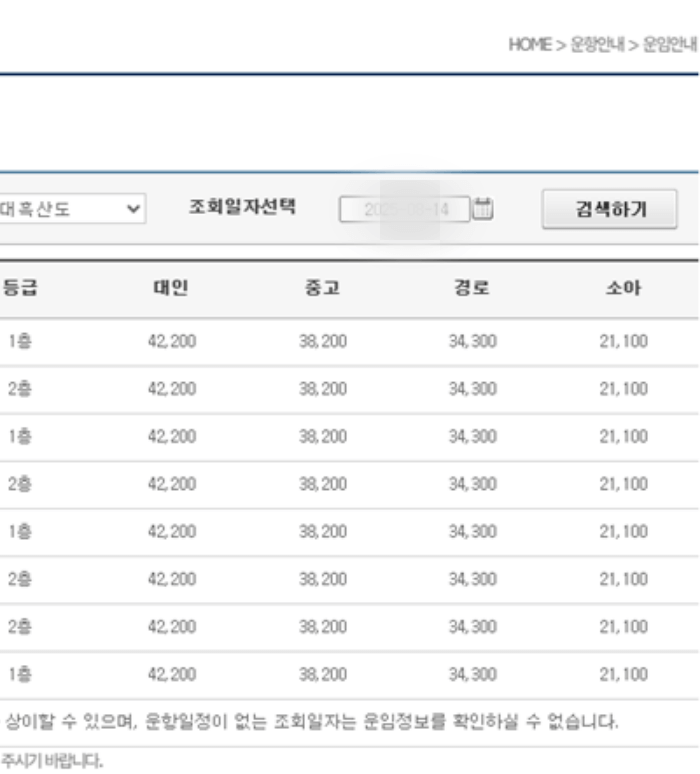700x774 pixels.
Task: Click the 중고 column header
Action: 322,288
